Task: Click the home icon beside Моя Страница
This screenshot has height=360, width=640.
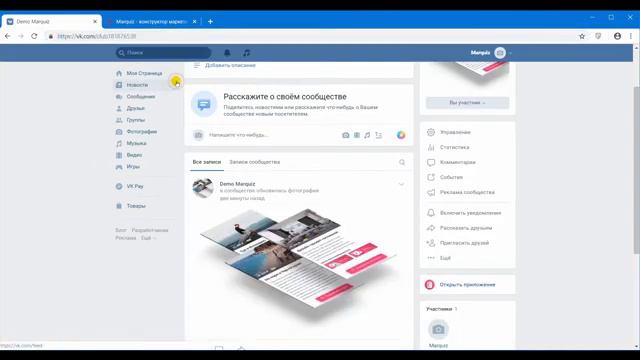Action: click(x=119, y=73)
